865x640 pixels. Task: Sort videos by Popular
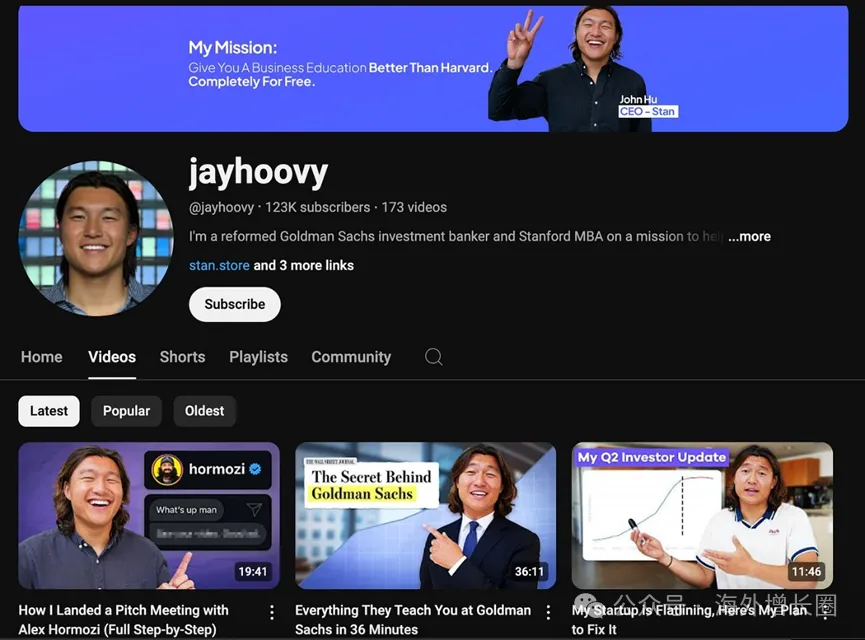(126, 411)
